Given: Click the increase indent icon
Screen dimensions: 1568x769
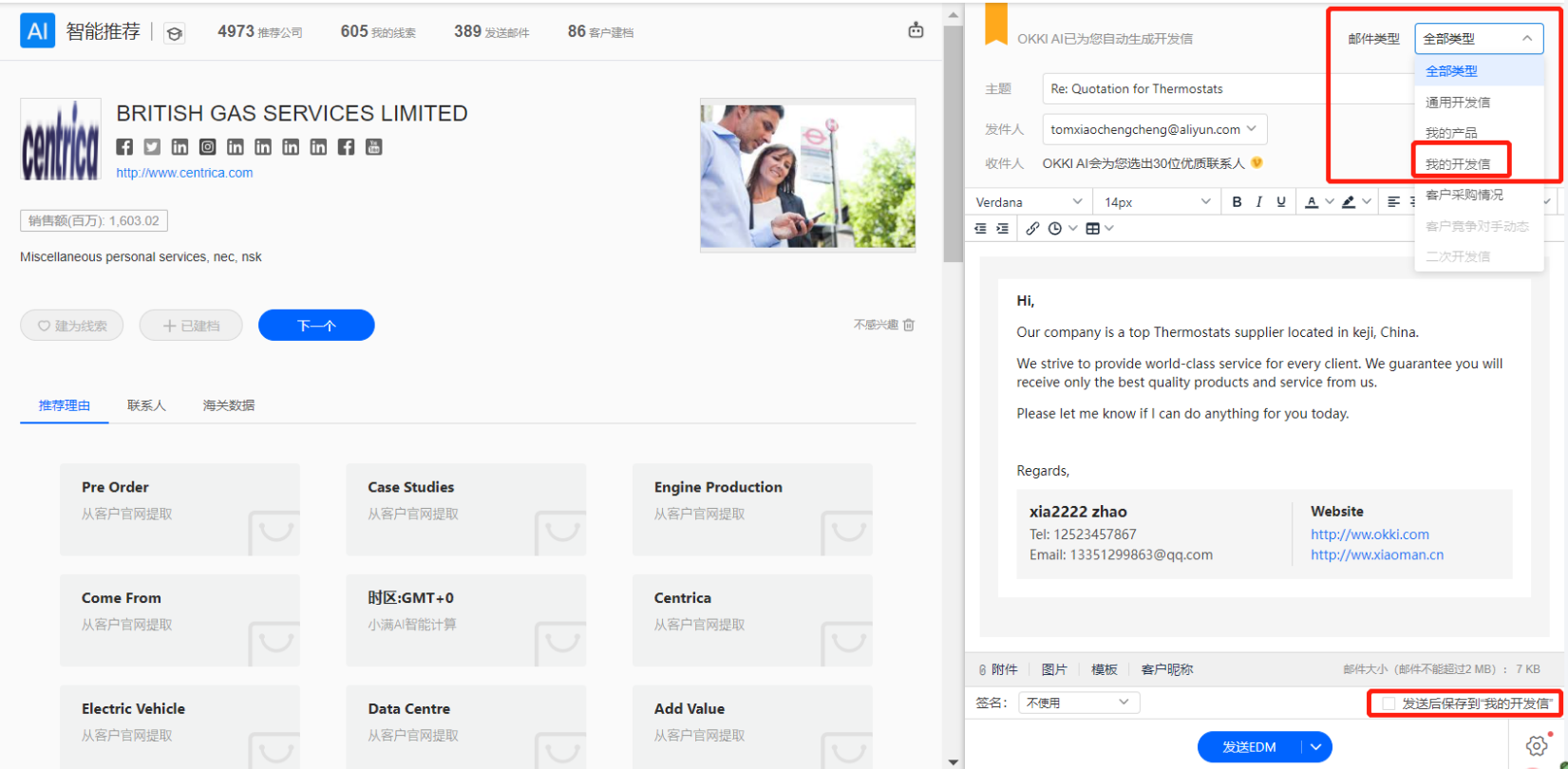Looking at the screenshot, I should (1003, 229).
